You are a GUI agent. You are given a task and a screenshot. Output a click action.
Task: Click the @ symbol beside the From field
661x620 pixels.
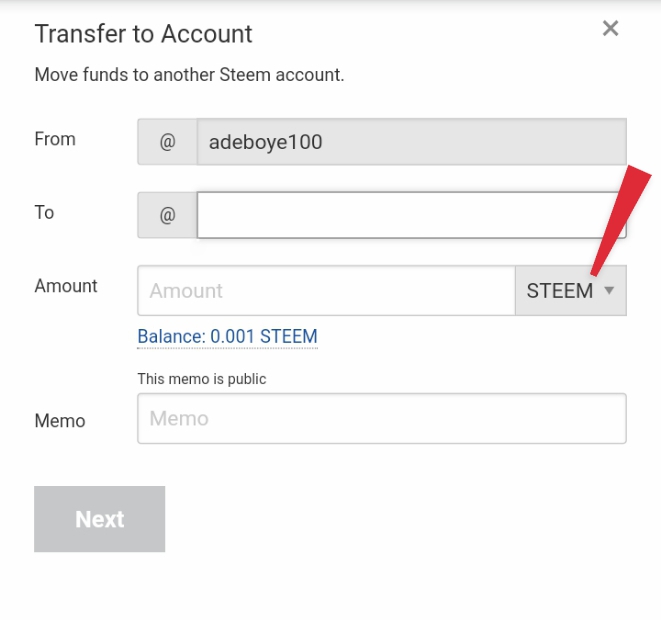coord(167,142)
